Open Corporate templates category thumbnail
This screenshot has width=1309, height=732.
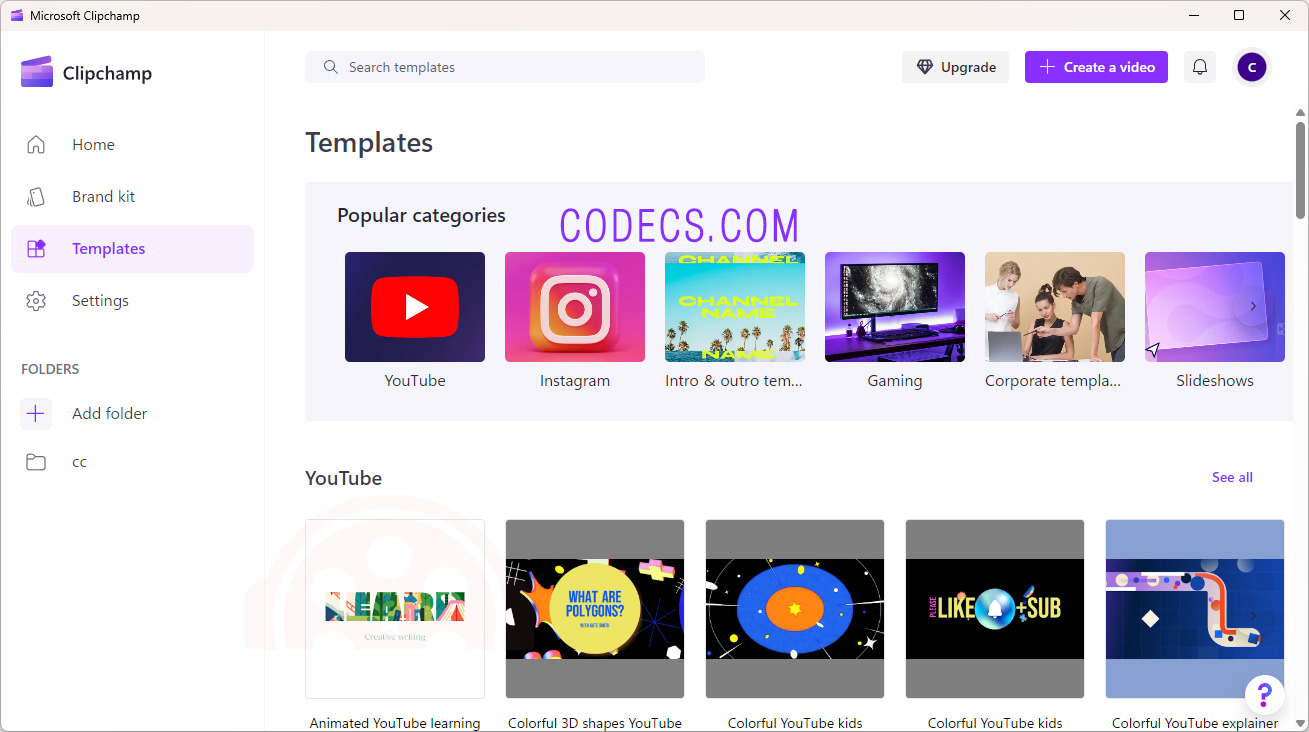click(1055, 307)
